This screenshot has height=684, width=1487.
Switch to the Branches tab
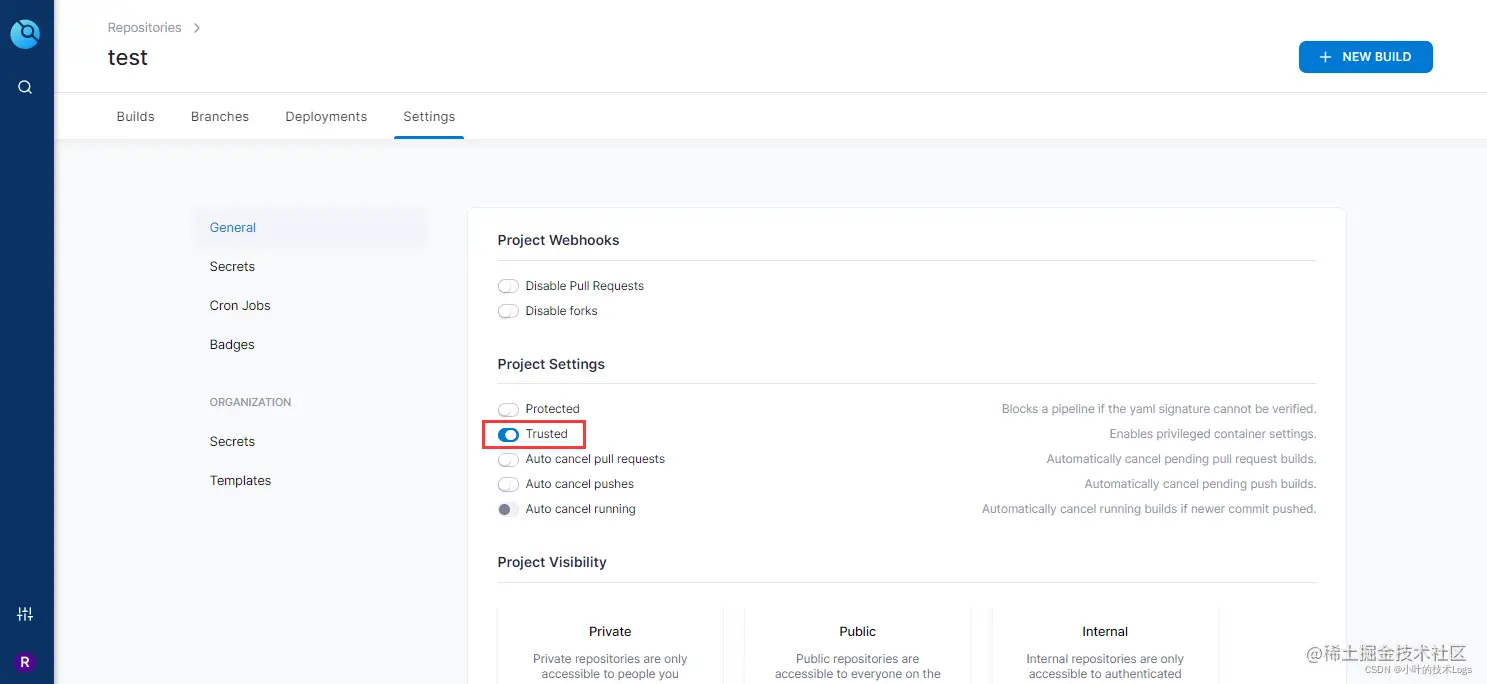point(220,116)
